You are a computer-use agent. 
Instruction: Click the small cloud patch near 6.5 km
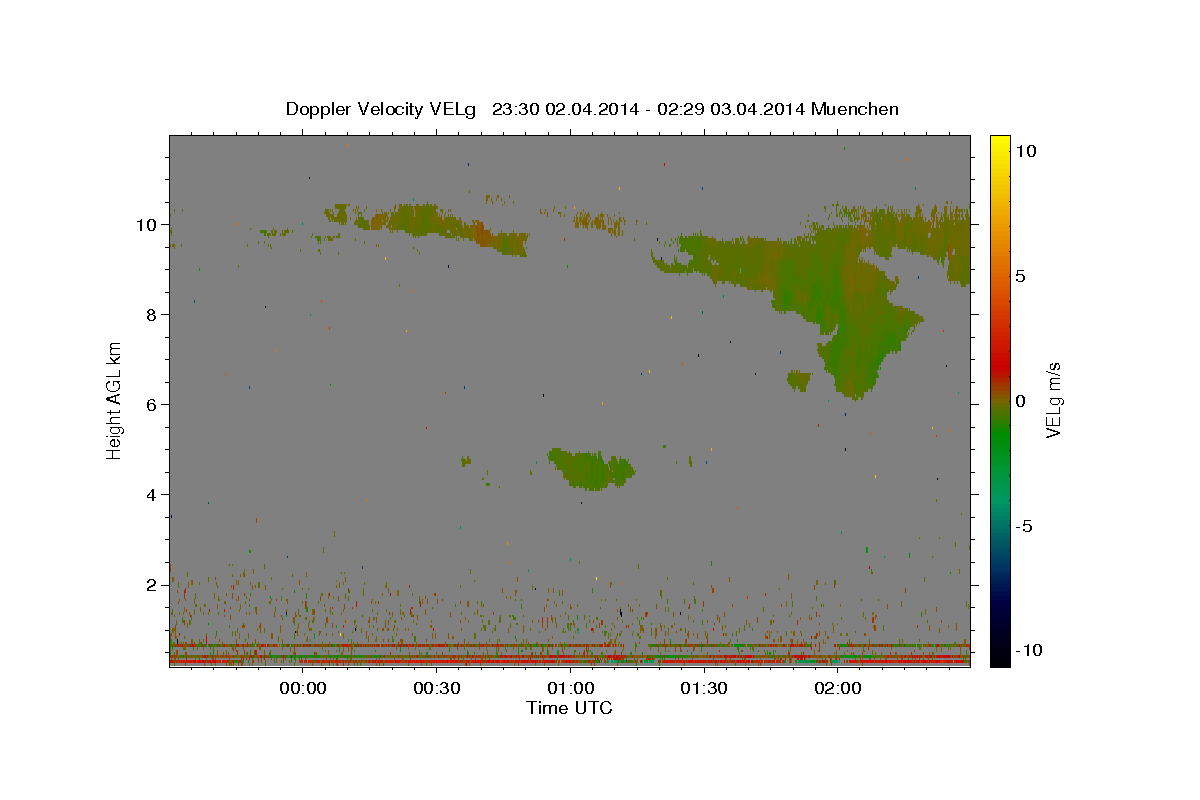tap(799, 380)
